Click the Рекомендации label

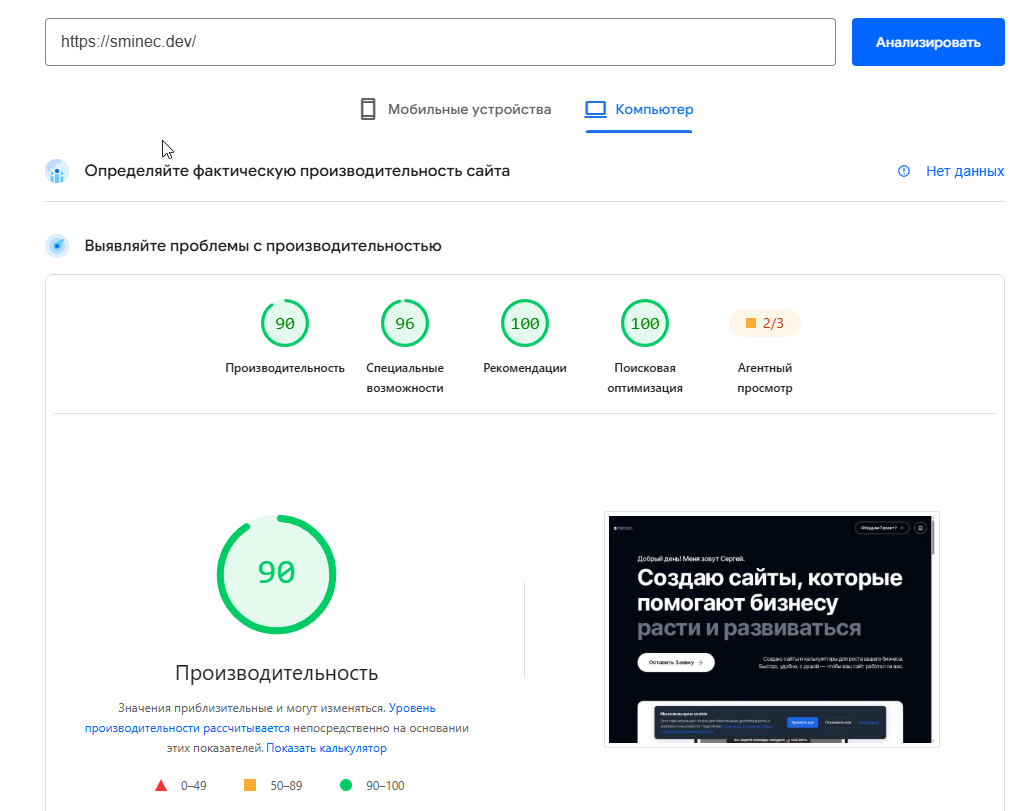pyautogui.click(x=524, y=368)
